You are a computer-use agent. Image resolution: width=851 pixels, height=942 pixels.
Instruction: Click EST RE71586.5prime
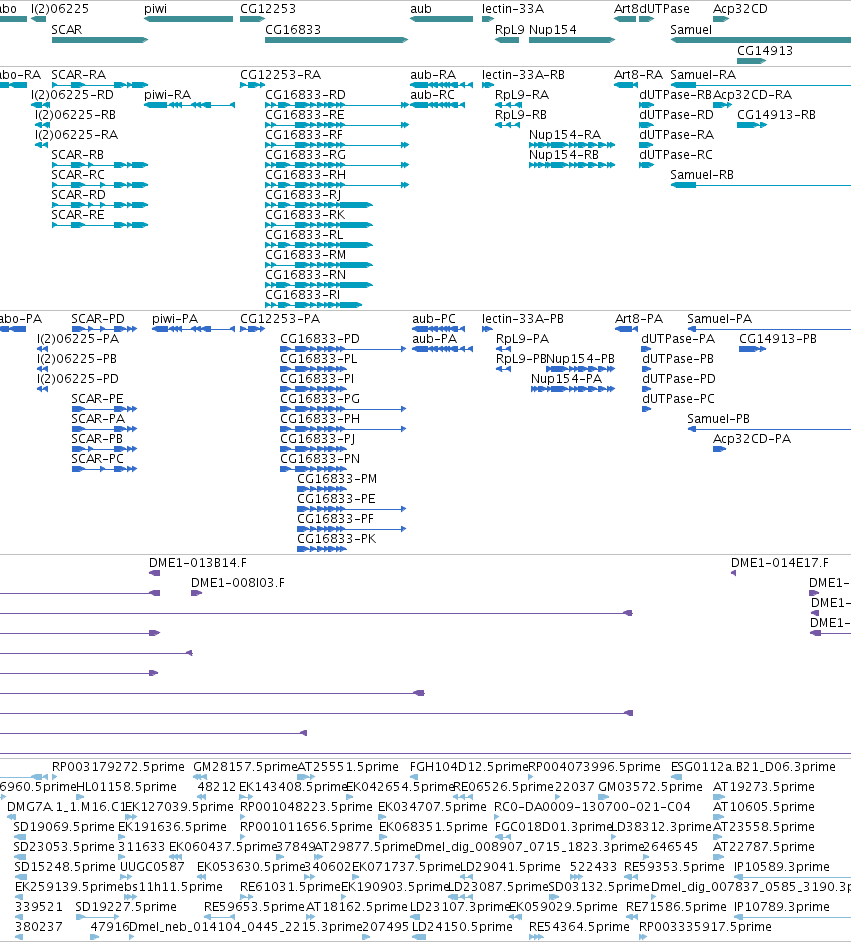click(632, 917)
